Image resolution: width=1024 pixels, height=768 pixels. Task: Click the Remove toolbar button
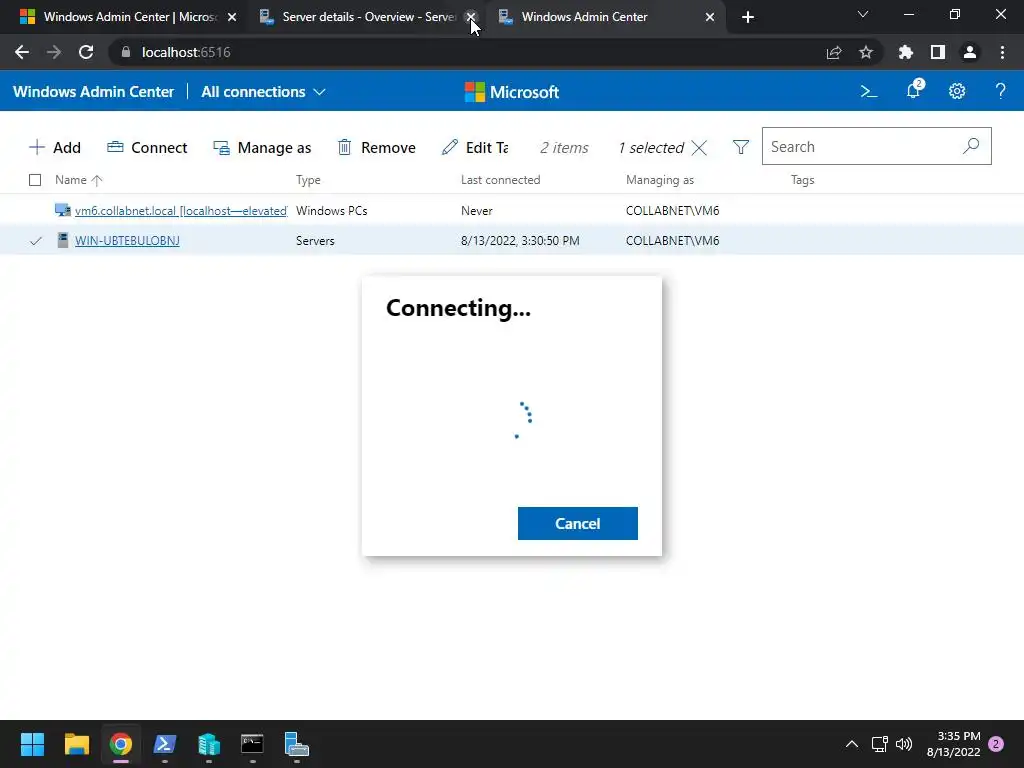click(x=376, y=148)
